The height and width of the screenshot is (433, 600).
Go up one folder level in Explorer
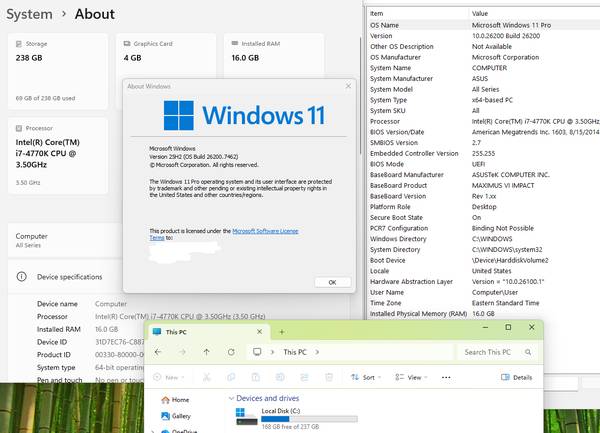206,352
